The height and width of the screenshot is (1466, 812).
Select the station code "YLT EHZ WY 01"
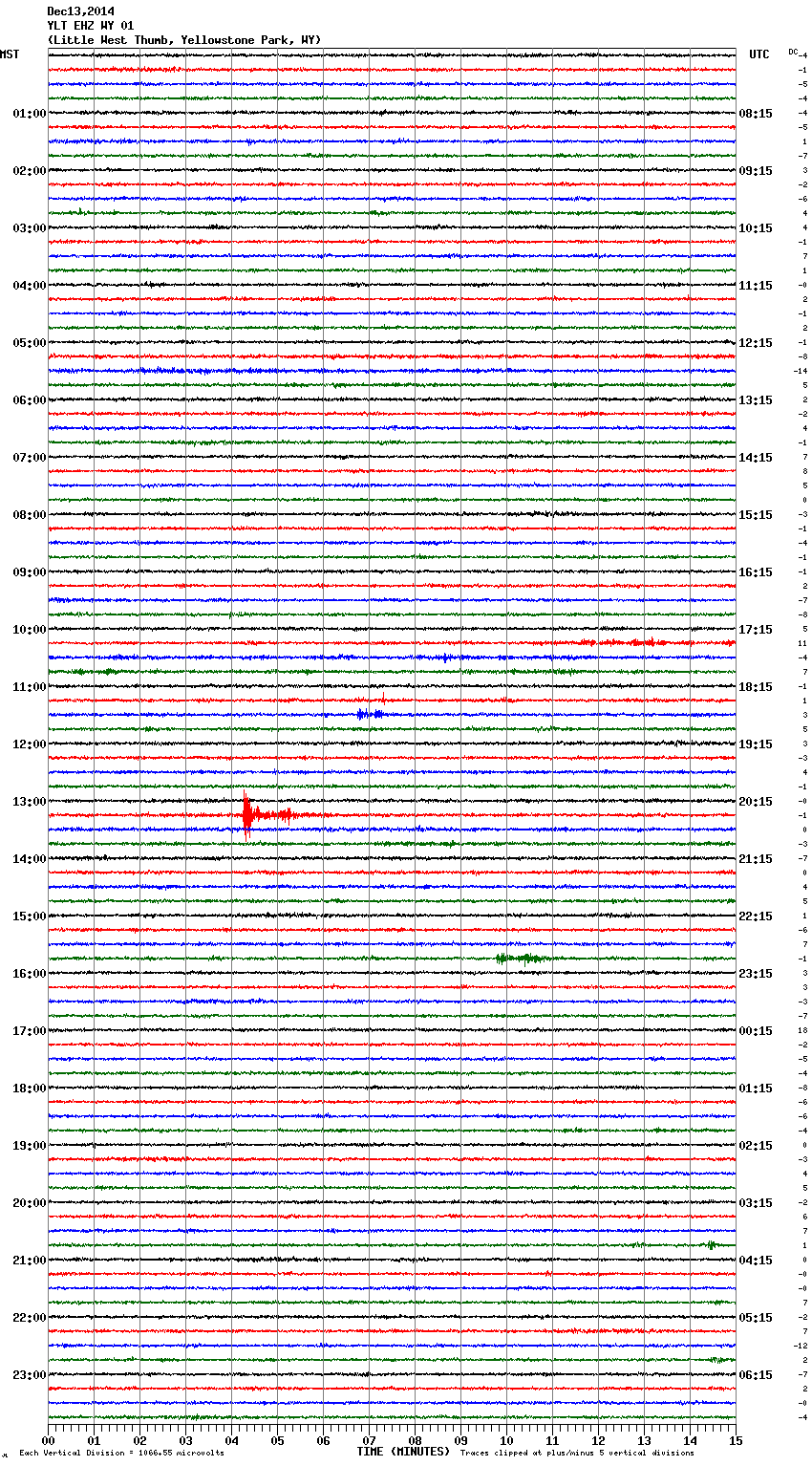click(91, 26)
